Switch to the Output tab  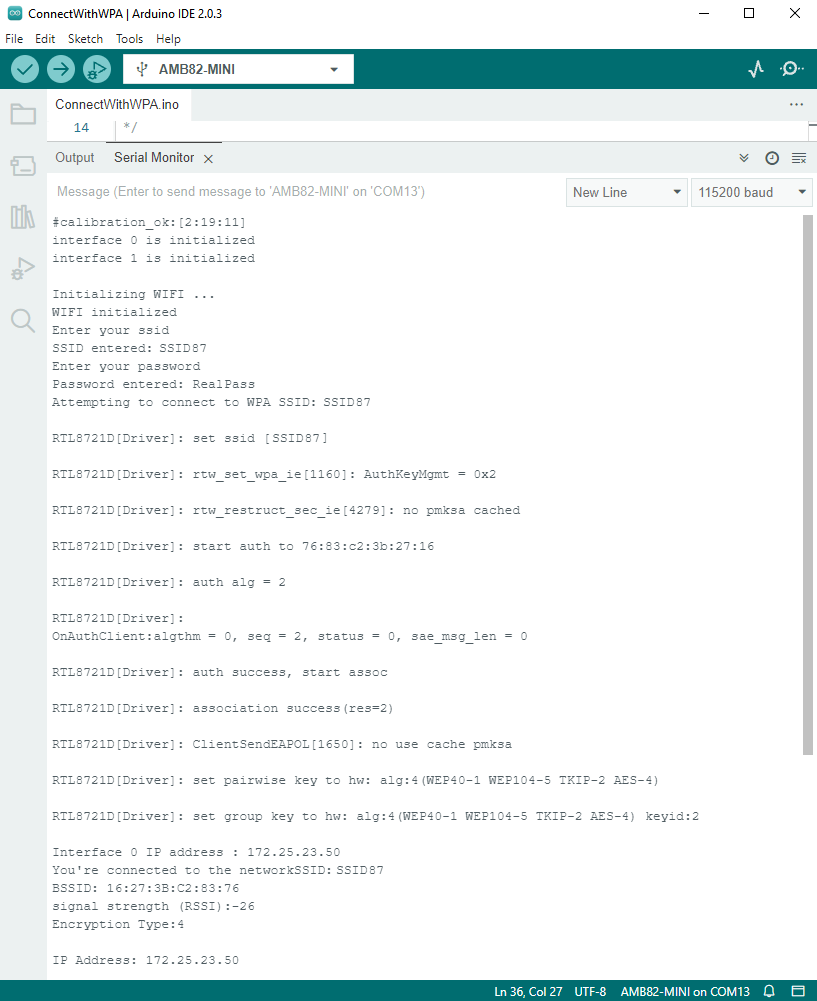point(75,158)
